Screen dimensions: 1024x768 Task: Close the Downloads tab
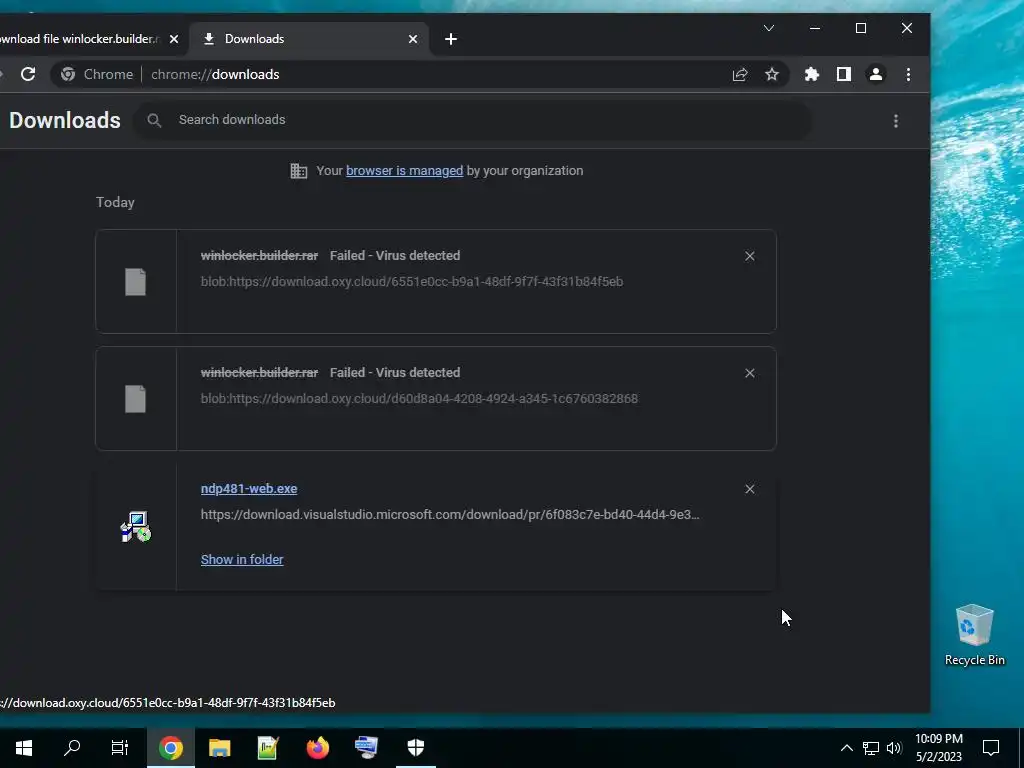point(413,39)
